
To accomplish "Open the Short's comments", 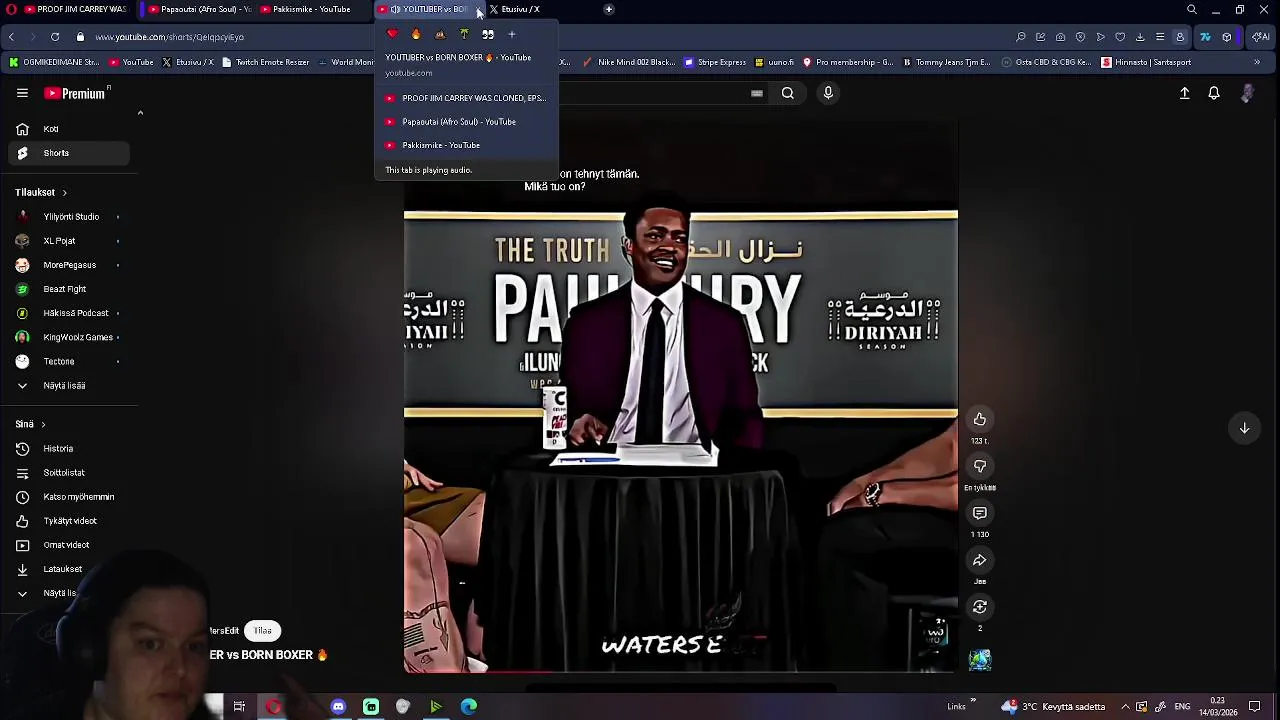I will (980, 513).
